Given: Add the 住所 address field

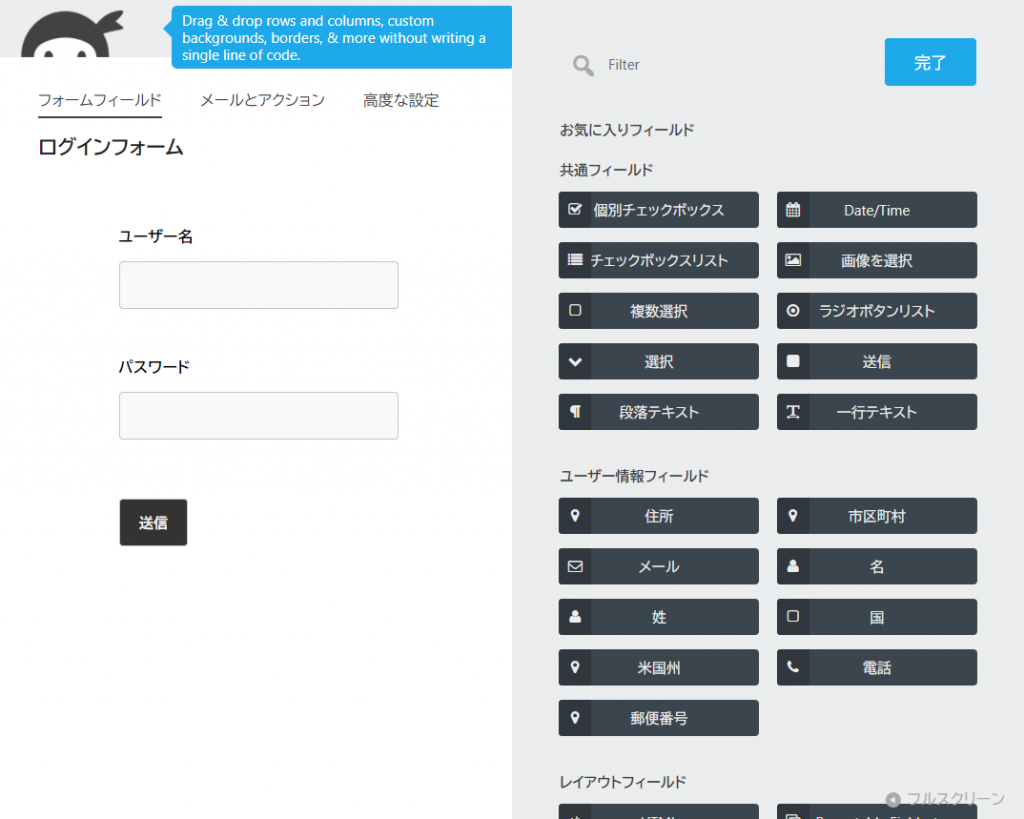Looking at the screenshot, I should point(658,516).
